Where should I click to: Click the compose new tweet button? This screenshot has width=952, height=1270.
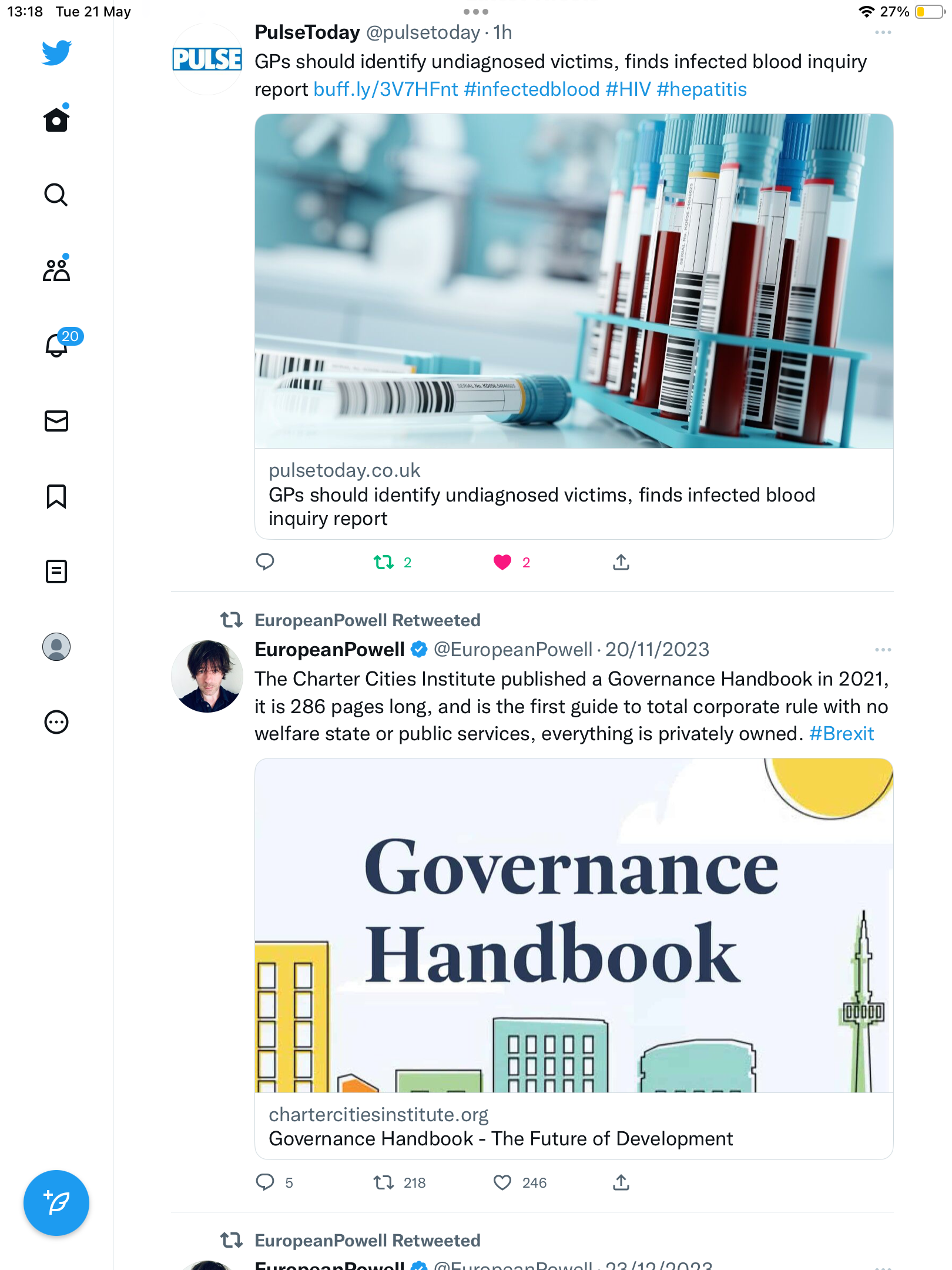pos(56,1203)
